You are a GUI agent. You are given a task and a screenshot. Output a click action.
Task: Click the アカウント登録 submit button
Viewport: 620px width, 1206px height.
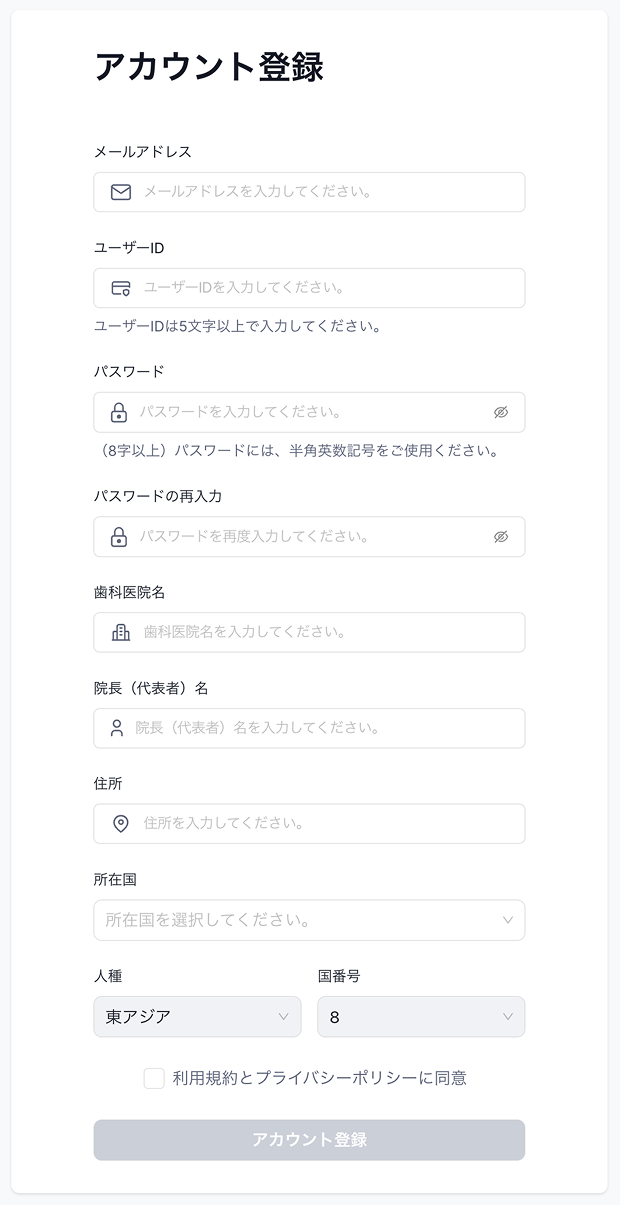pos(309,1140)
